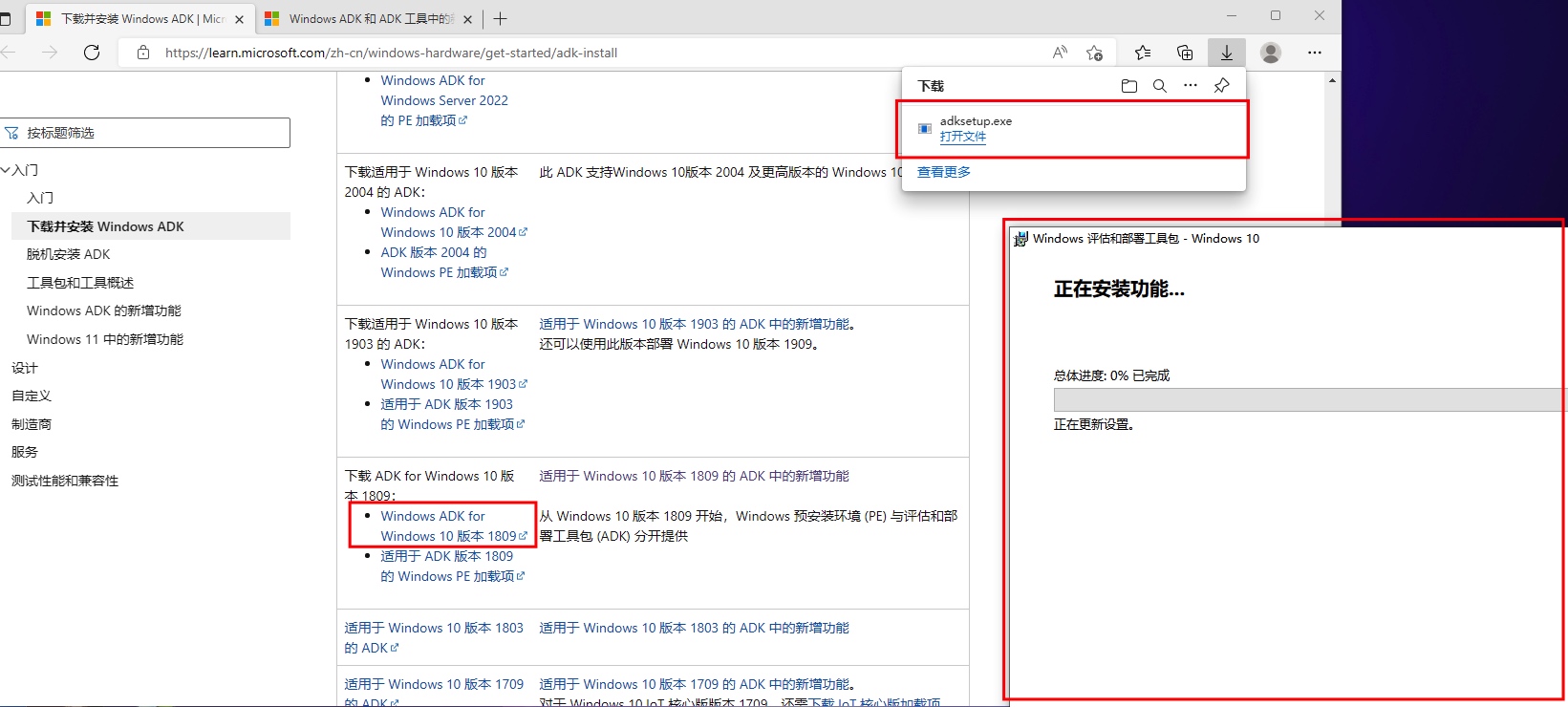Click 查看更多 in downloads popup
This screenshot has width=1568, height=707.
click(944, 172)
